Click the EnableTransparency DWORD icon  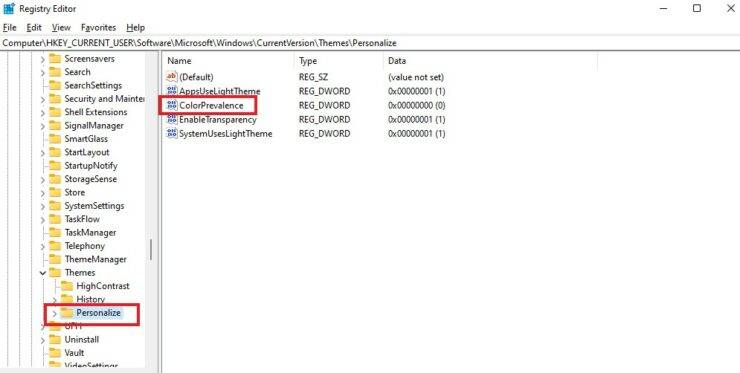[x=171, y=119]
